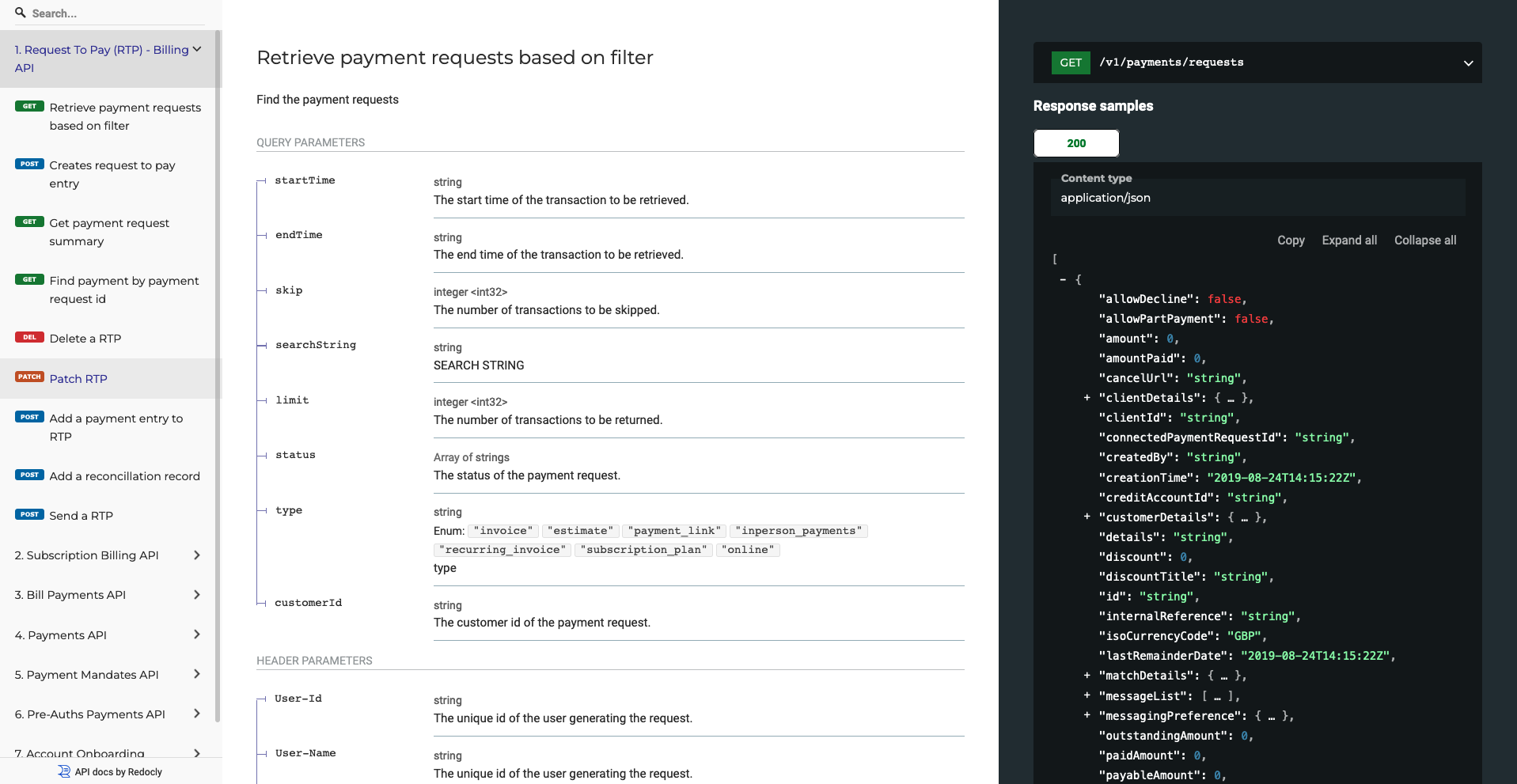Viewport: 1517px width, 784px height.
Task: Click Collapse all in response sample
Action: tap(1425, 241)
